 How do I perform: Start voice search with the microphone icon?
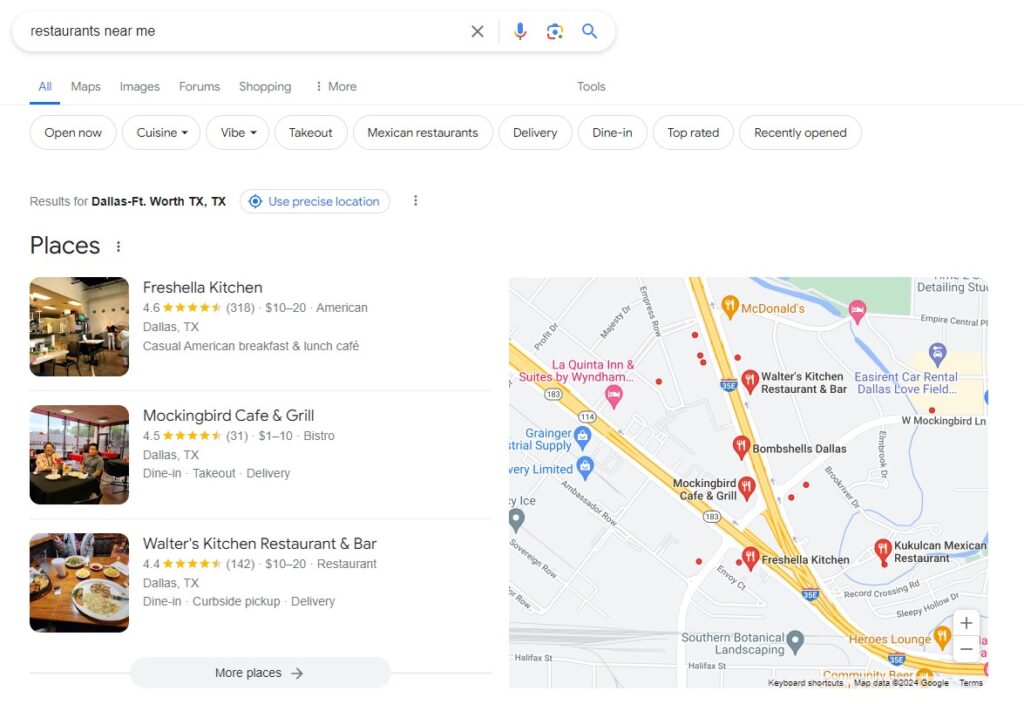[x=520, y=31]
